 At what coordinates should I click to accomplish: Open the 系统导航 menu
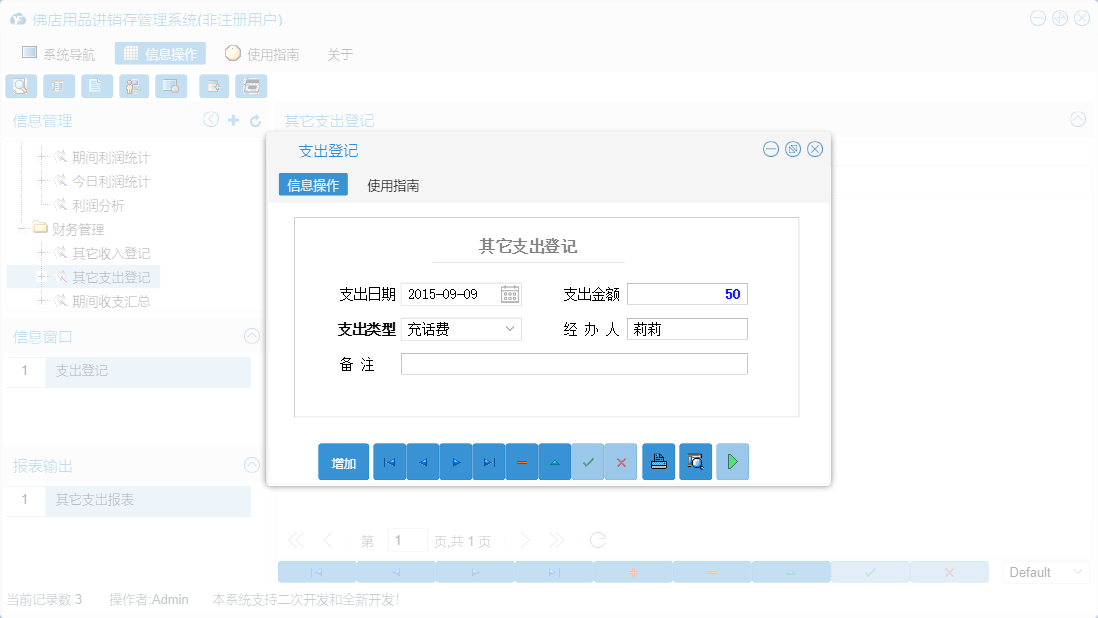click(60, 53)
